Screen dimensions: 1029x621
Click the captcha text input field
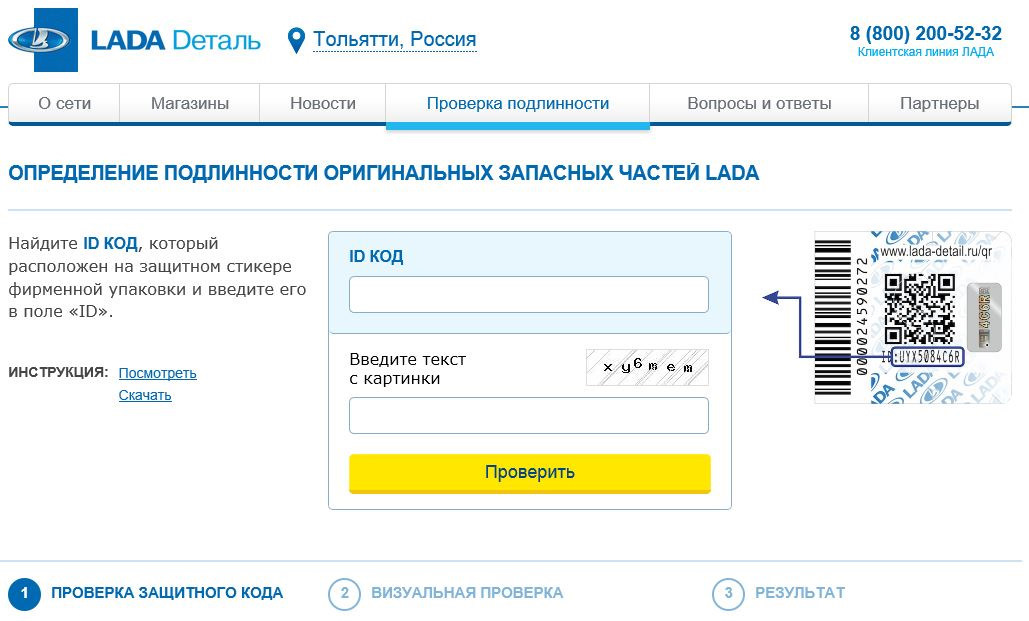point(528,416)
